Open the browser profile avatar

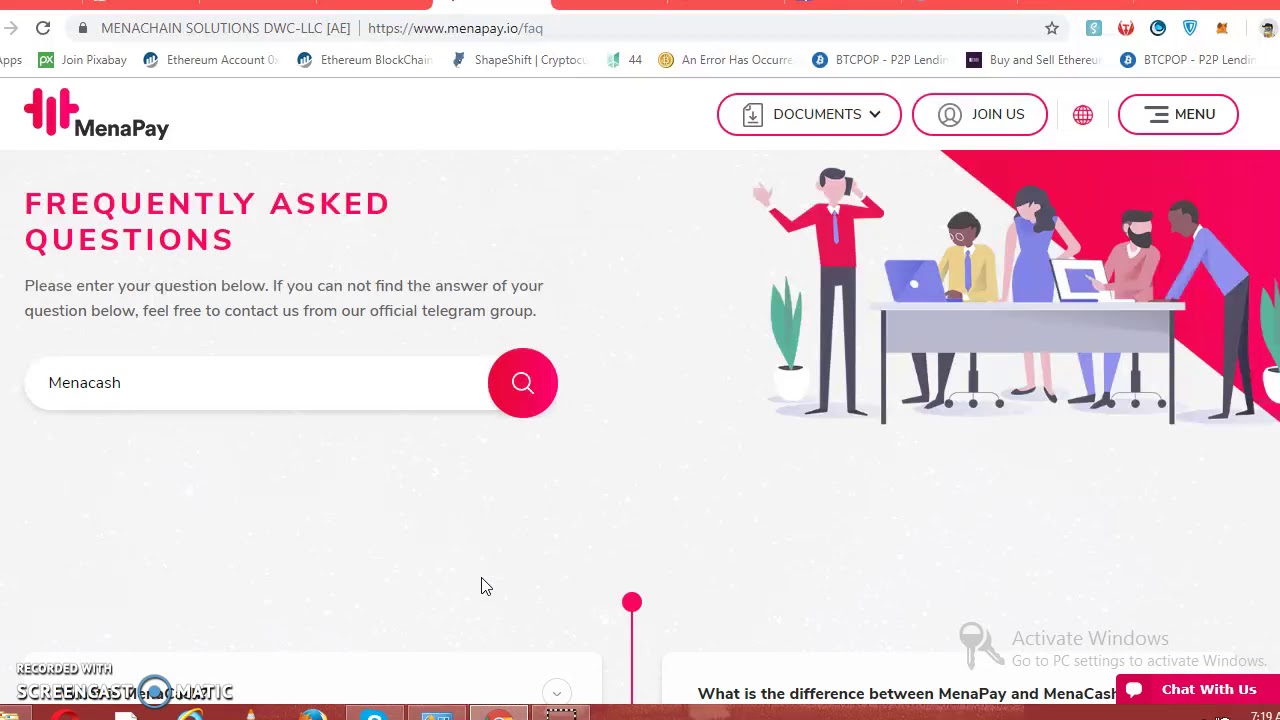pyautogui.click(x=1268, y=29)
